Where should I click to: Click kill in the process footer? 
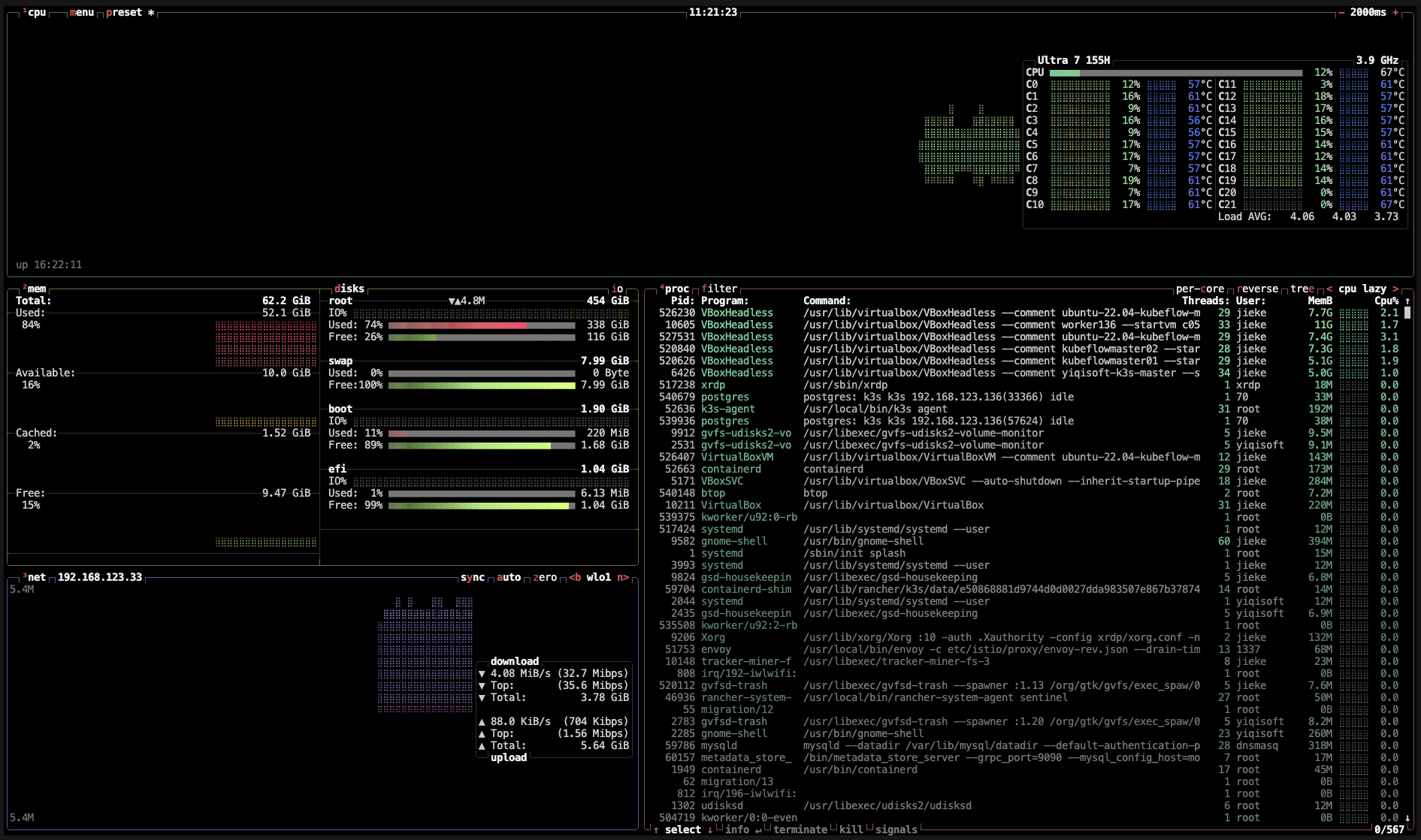tap(851, 829)
